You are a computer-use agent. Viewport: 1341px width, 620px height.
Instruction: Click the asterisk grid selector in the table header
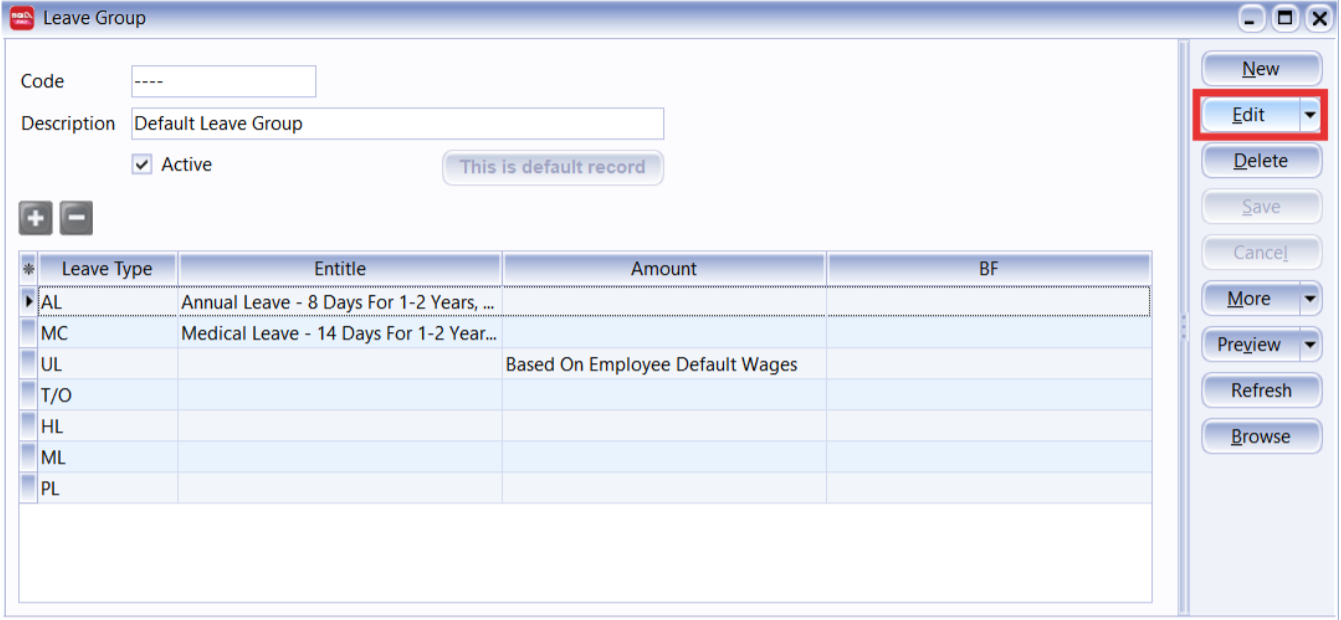(x=28, y=269)
